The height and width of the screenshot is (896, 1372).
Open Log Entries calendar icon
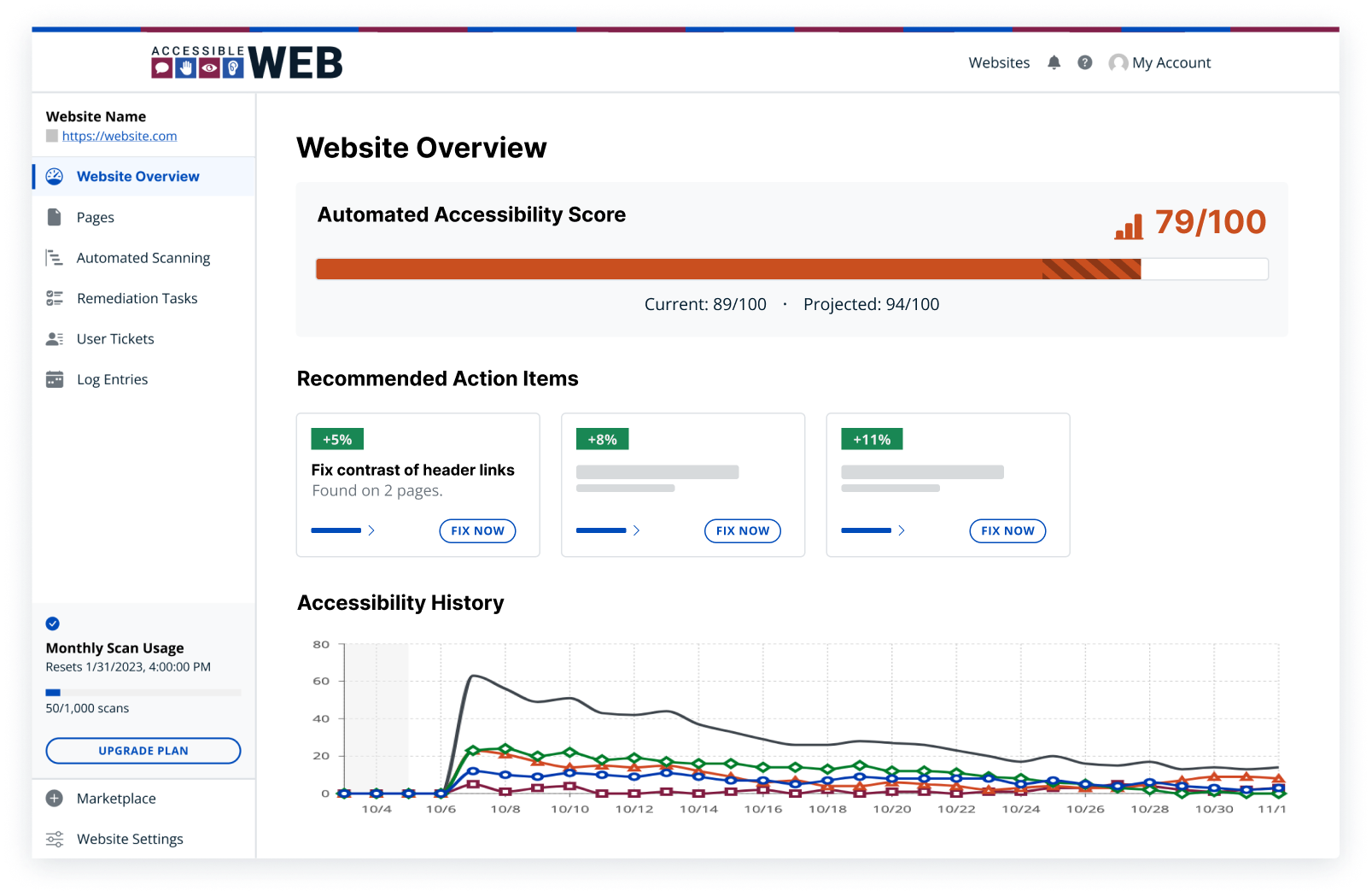tap(54, 378)
